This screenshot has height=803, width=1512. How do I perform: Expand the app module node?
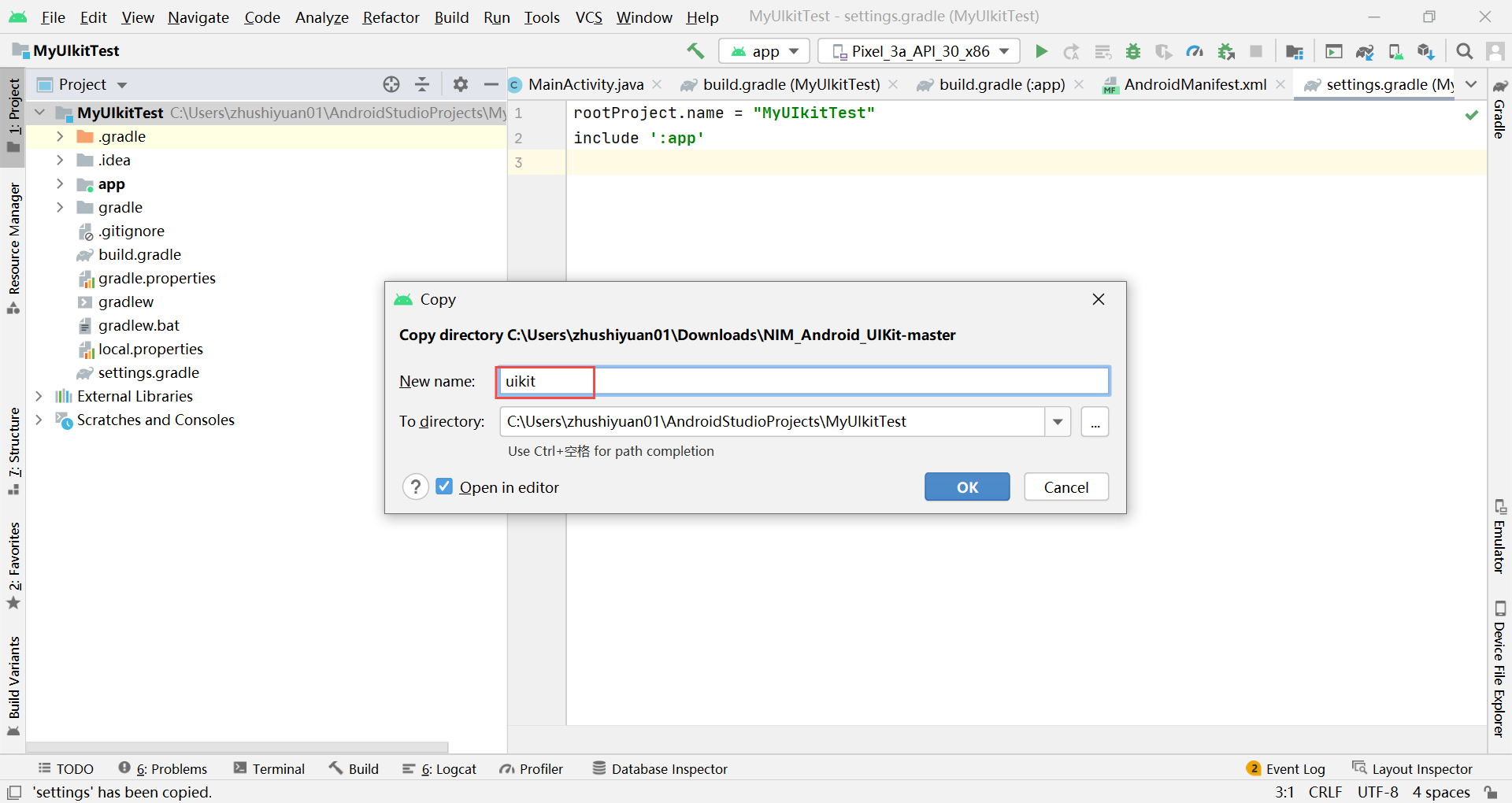tap(60, 183)
